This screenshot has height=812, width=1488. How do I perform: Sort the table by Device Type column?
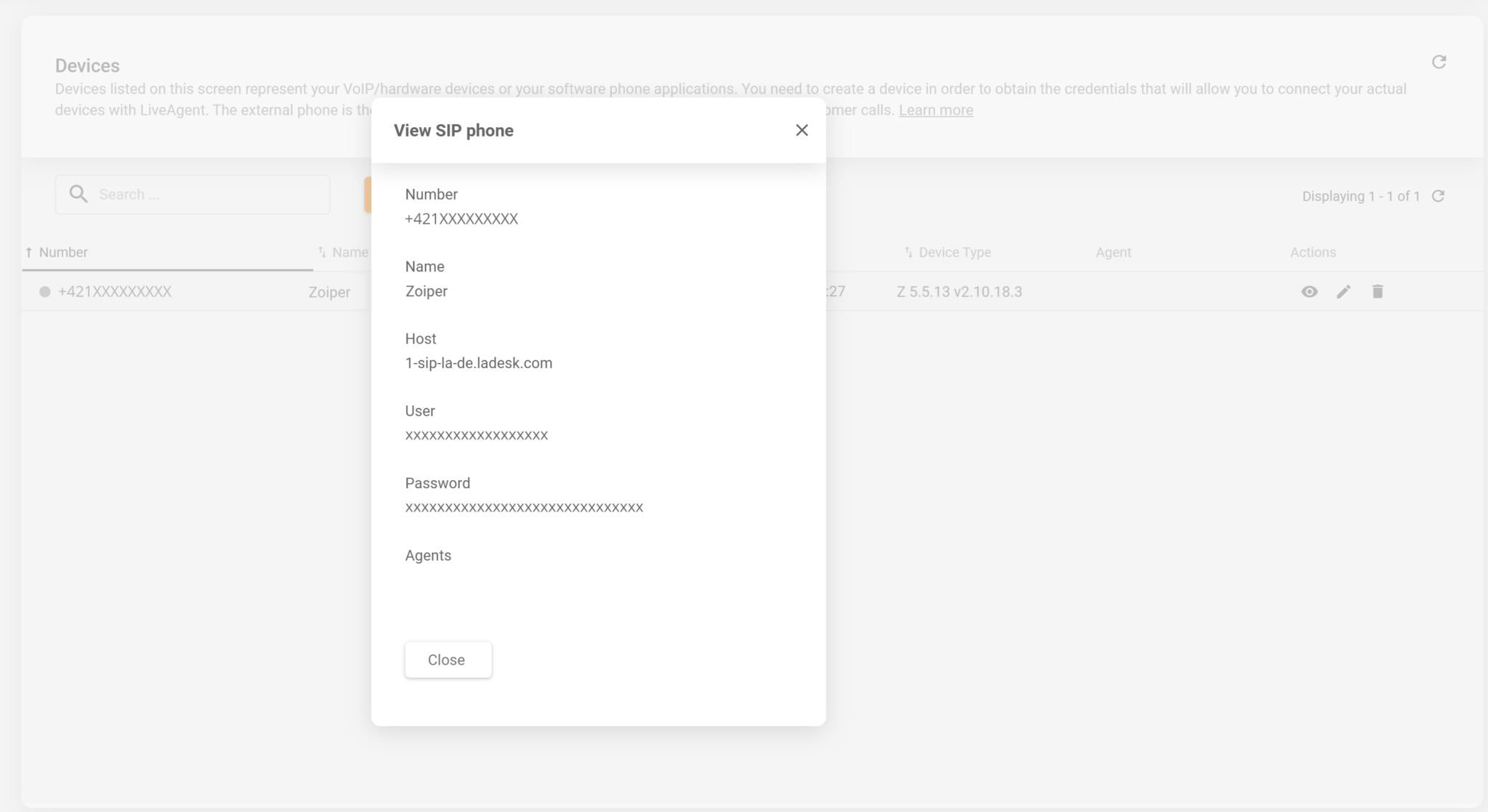pyautogui.click(x=954, y=253)
